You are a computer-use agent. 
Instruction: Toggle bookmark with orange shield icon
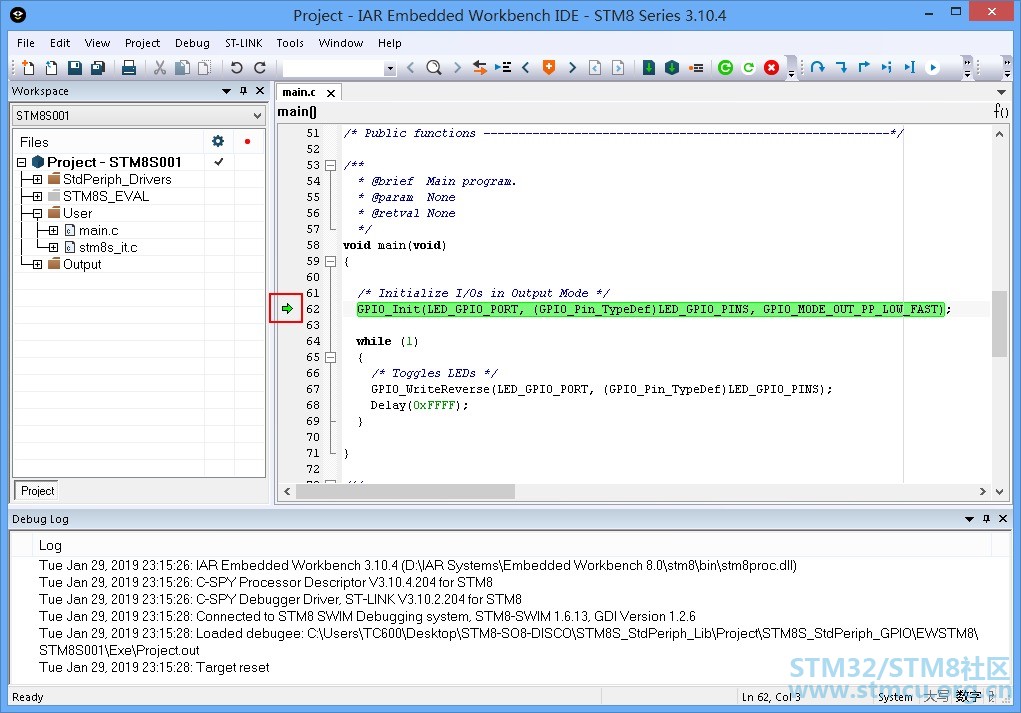[549, 67]
